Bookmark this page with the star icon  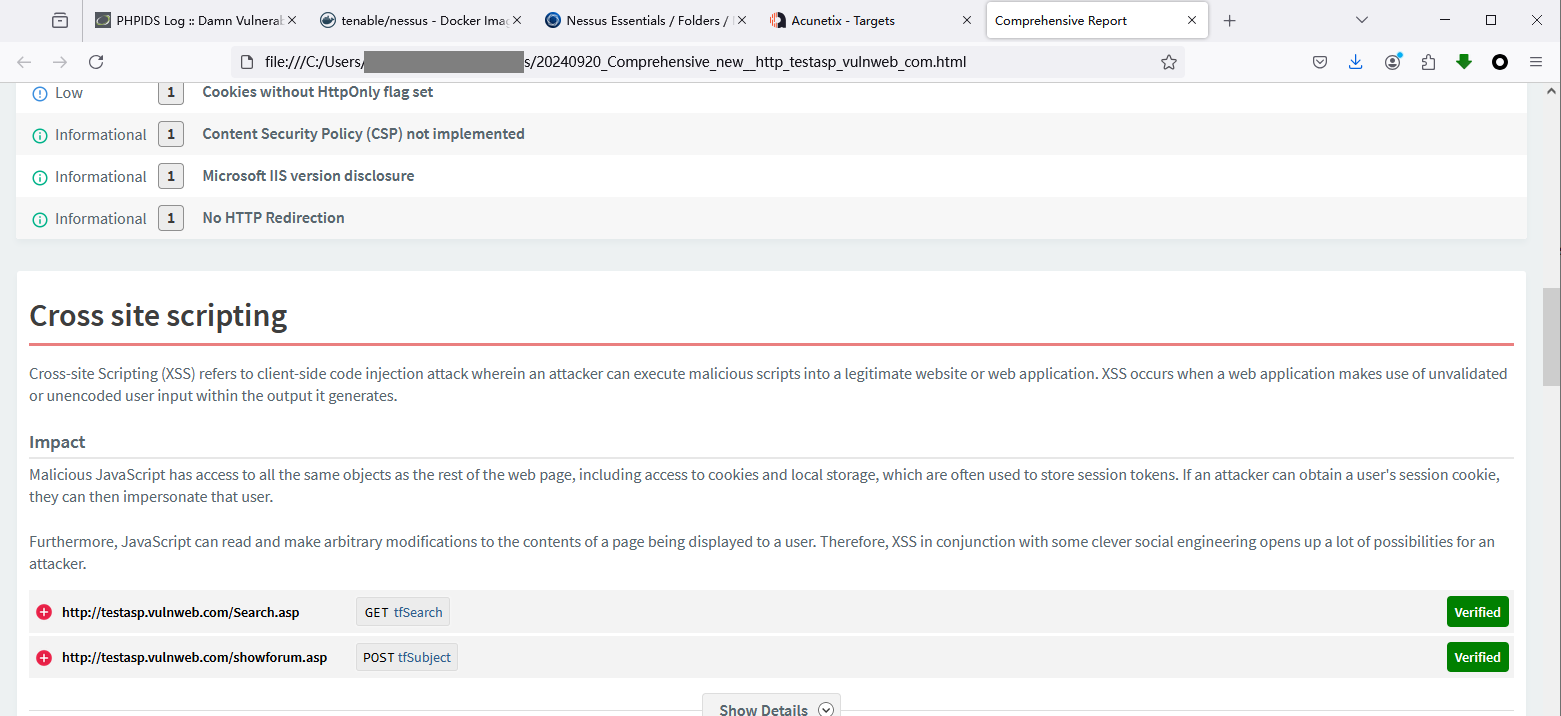1168,62
